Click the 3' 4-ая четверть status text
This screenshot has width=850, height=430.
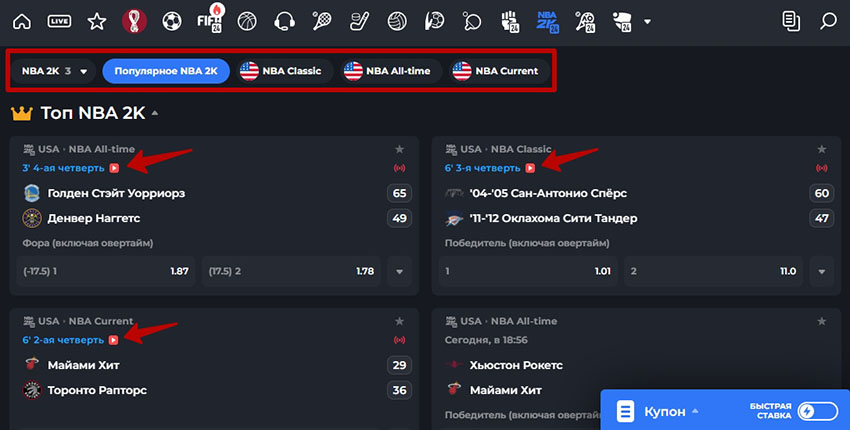coord(63,168)
